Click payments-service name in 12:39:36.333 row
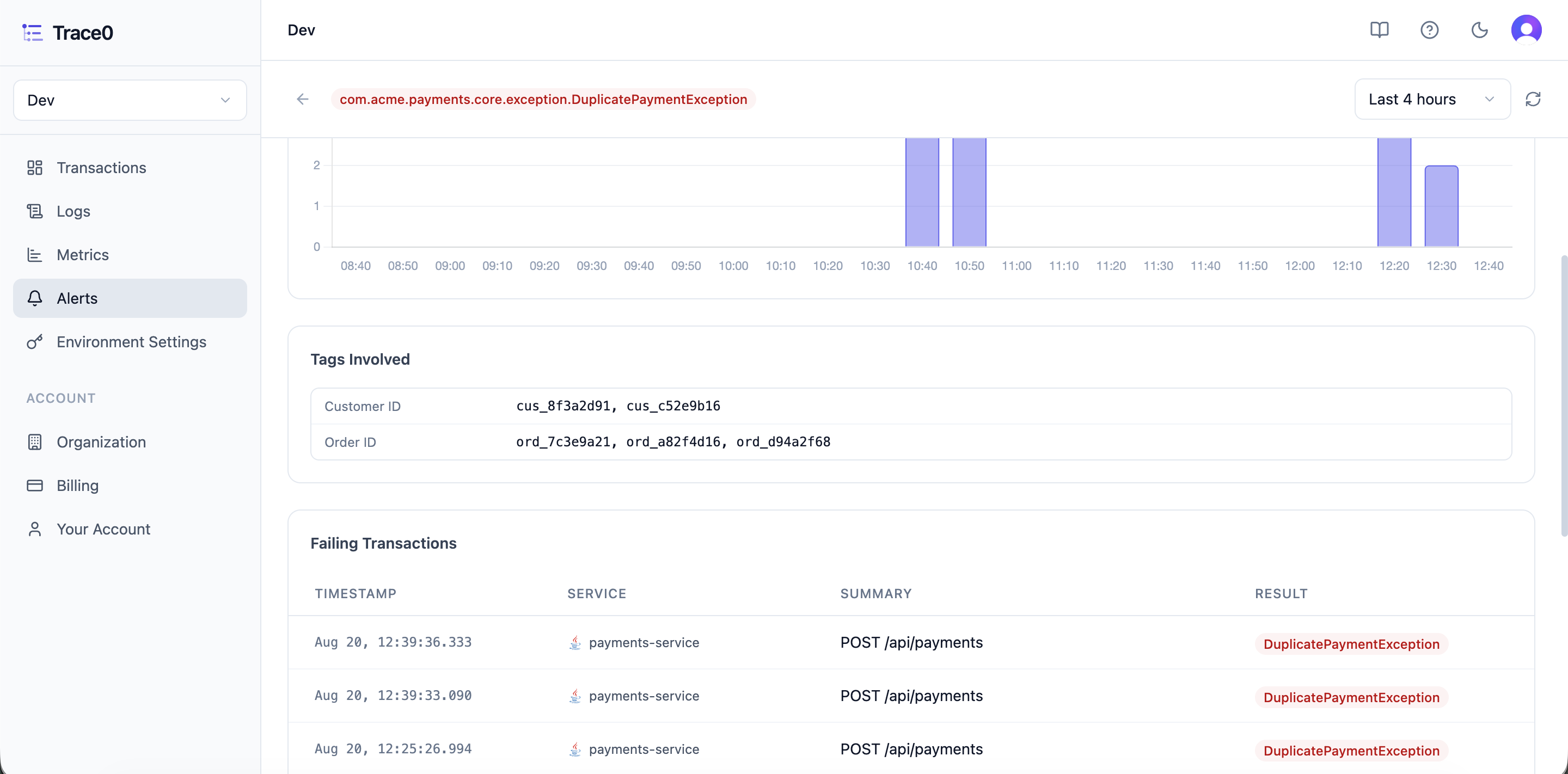This screenshot has width=1568, height=774. coord(644,643)
